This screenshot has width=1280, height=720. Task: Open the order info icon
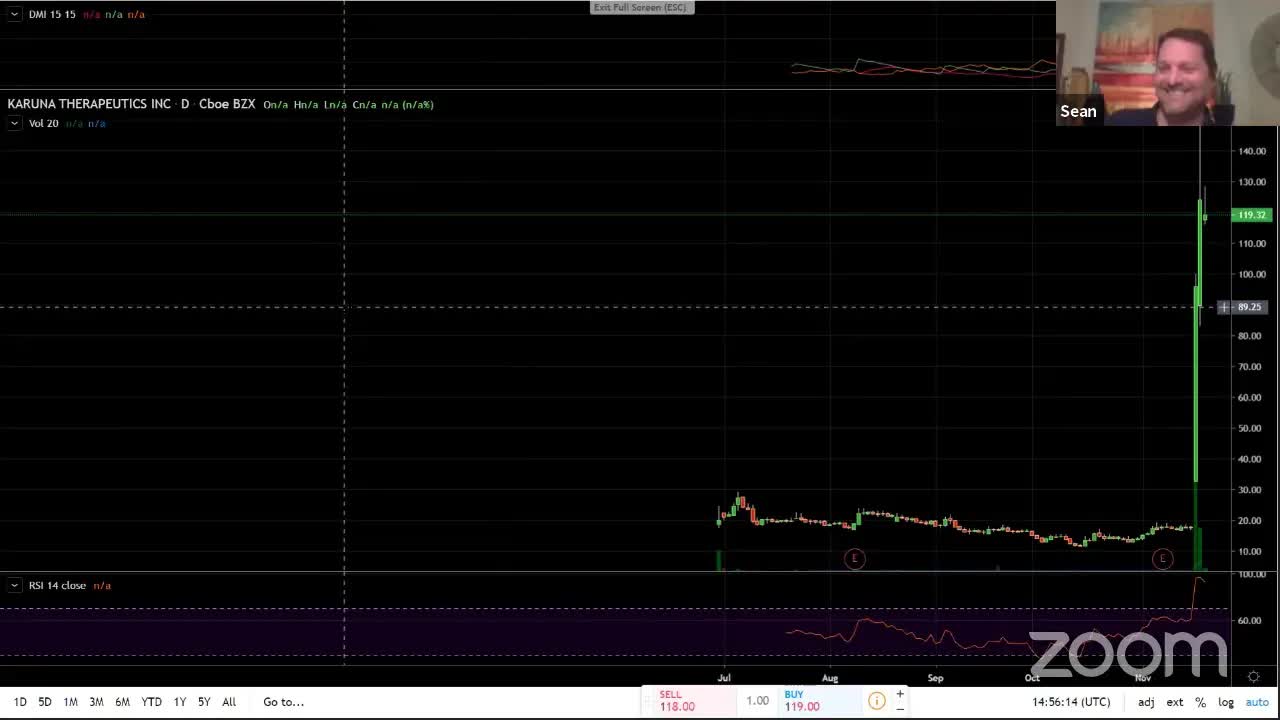click(876, 701)
